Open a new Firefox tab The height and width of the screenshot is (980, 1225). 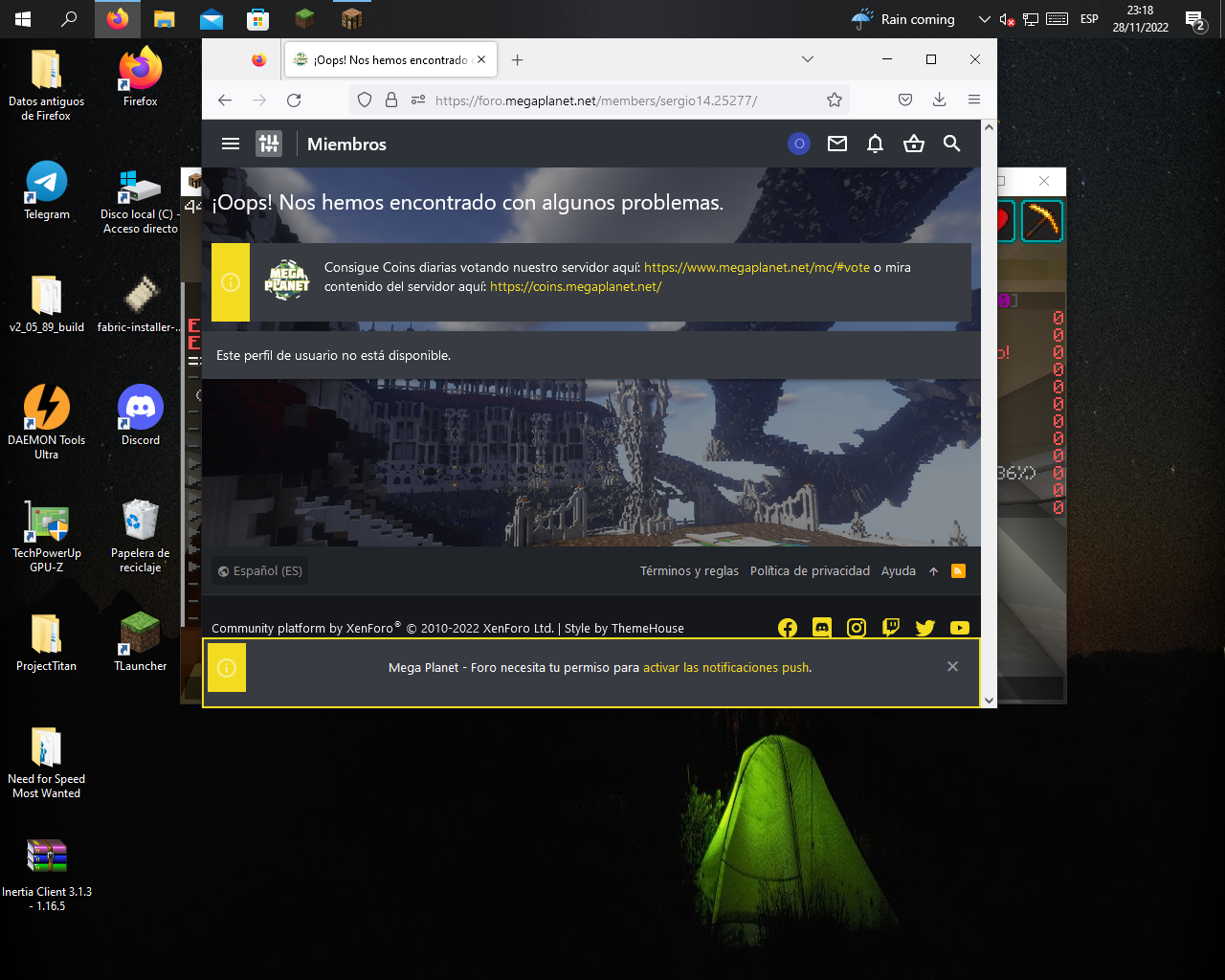pyautogui.click(x=517, y=59)
